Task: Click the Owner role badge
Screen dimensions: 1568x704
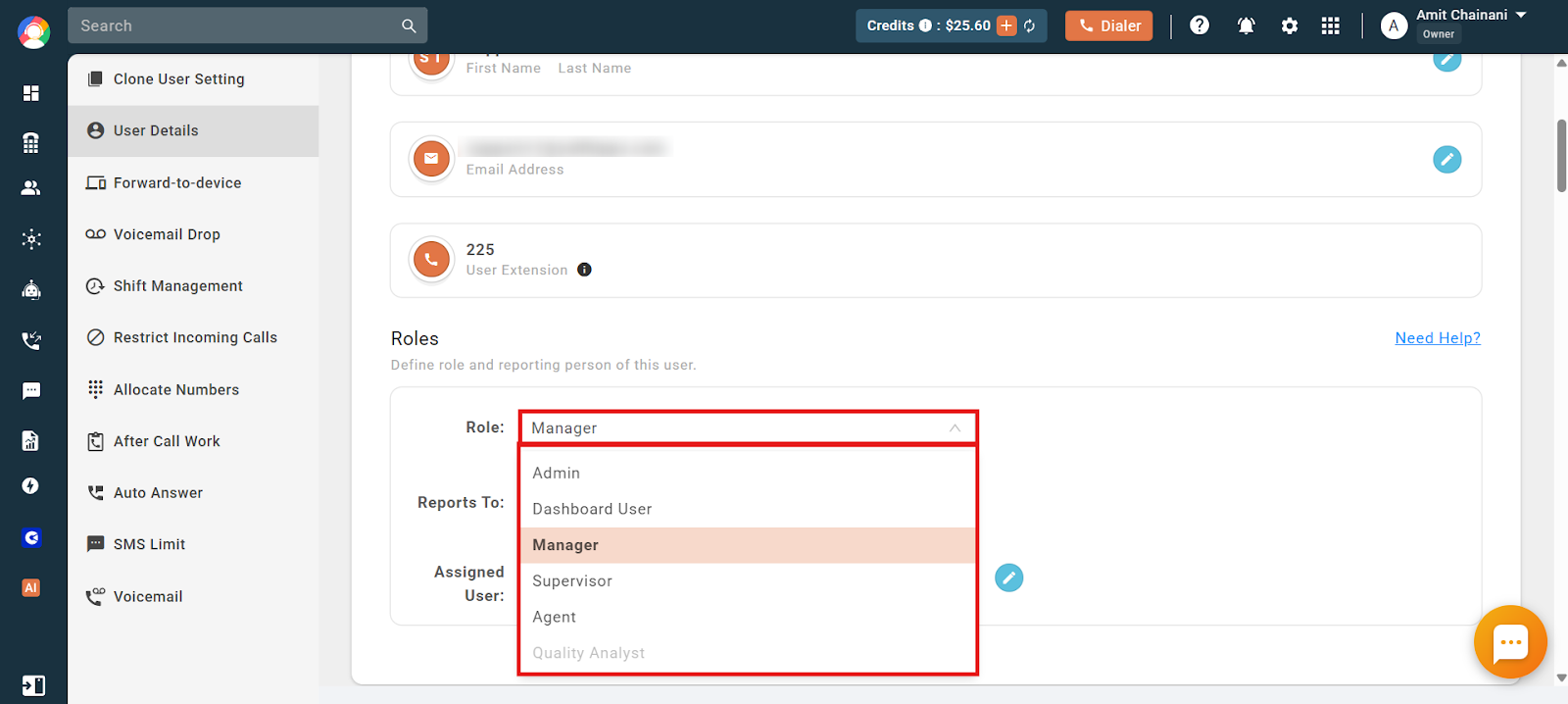Action: 1439,34
